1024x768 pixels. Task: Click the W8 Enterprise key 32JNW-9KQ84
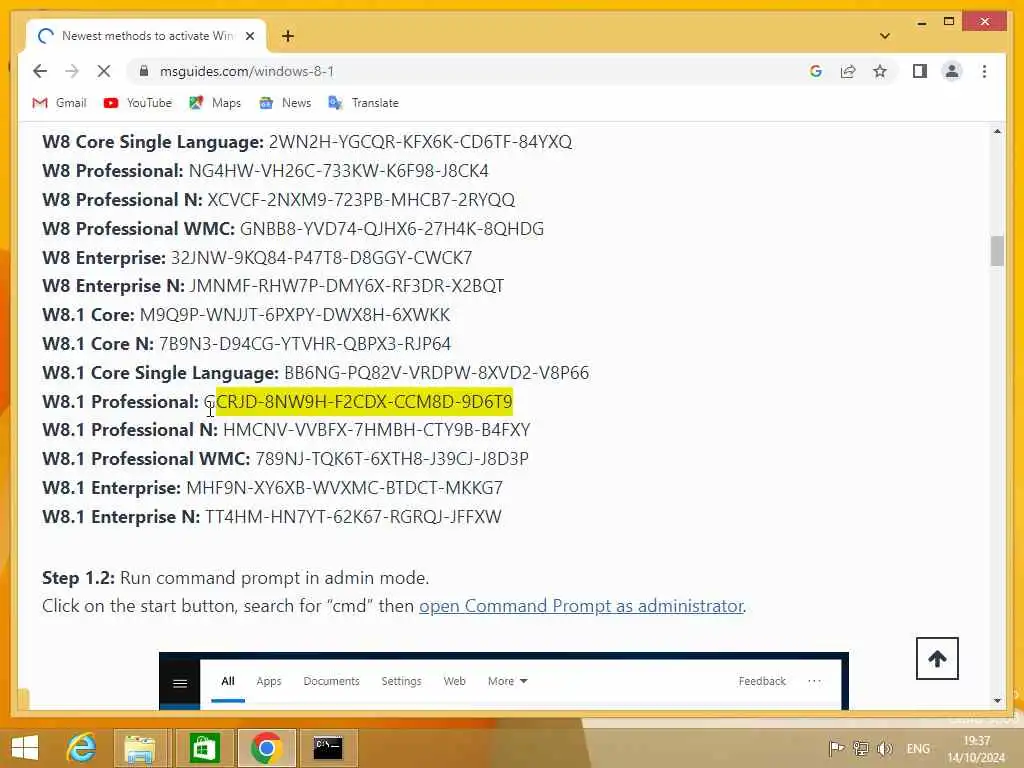tap(321, 257)
